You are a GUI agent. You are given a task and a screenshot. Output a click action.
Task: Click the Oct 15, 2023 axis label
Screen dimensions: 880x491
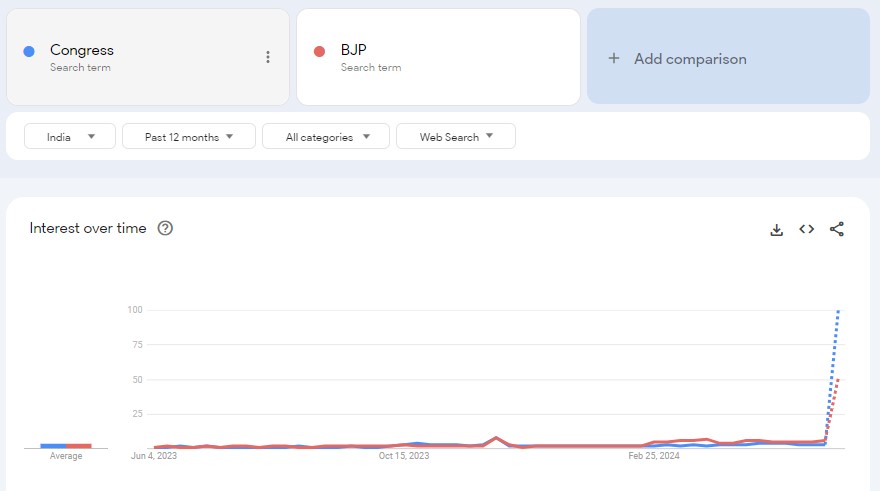coord(404,456)
